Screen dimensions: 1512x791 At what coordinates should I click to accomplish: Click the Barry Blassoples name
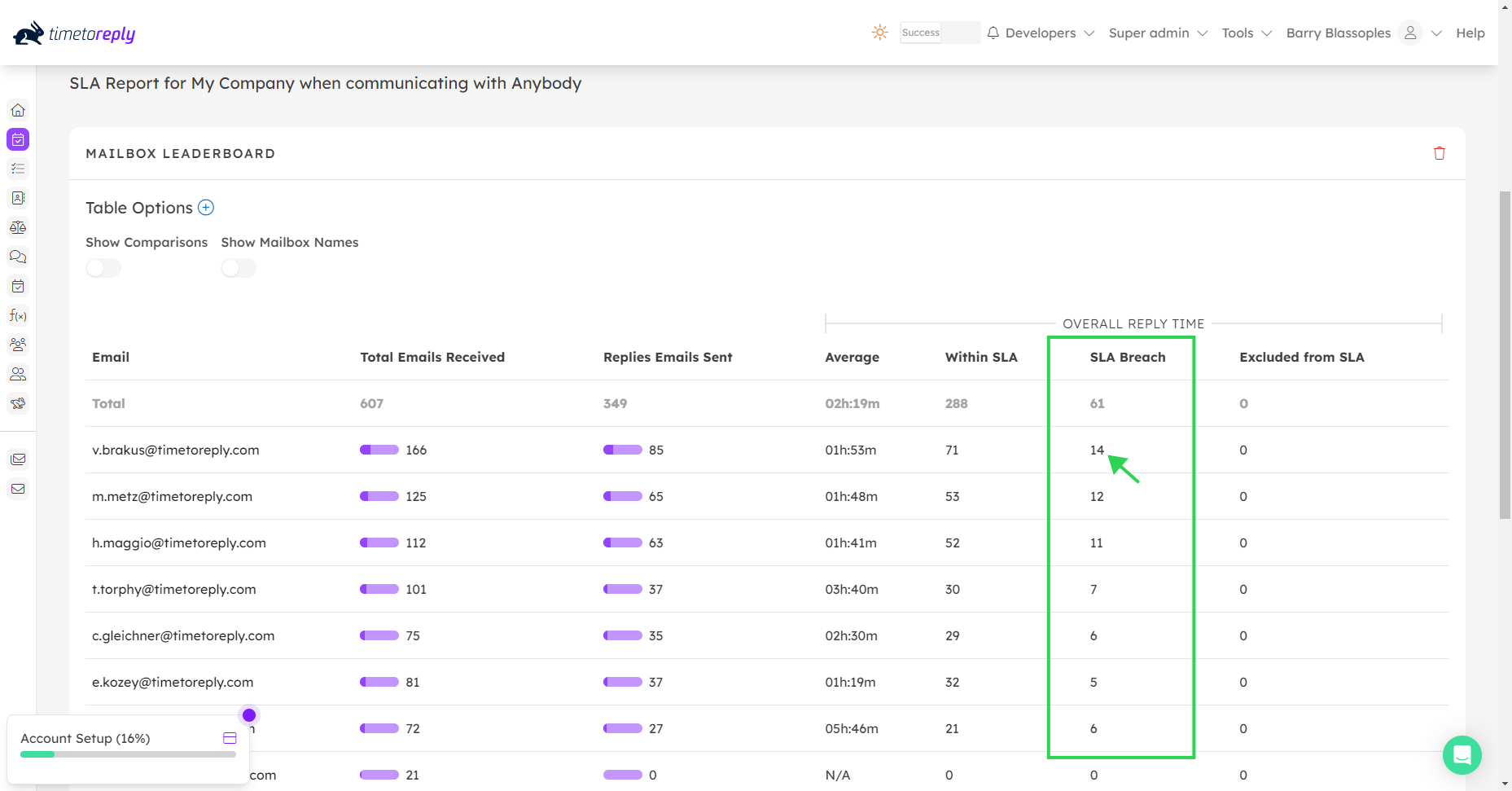1339,33
